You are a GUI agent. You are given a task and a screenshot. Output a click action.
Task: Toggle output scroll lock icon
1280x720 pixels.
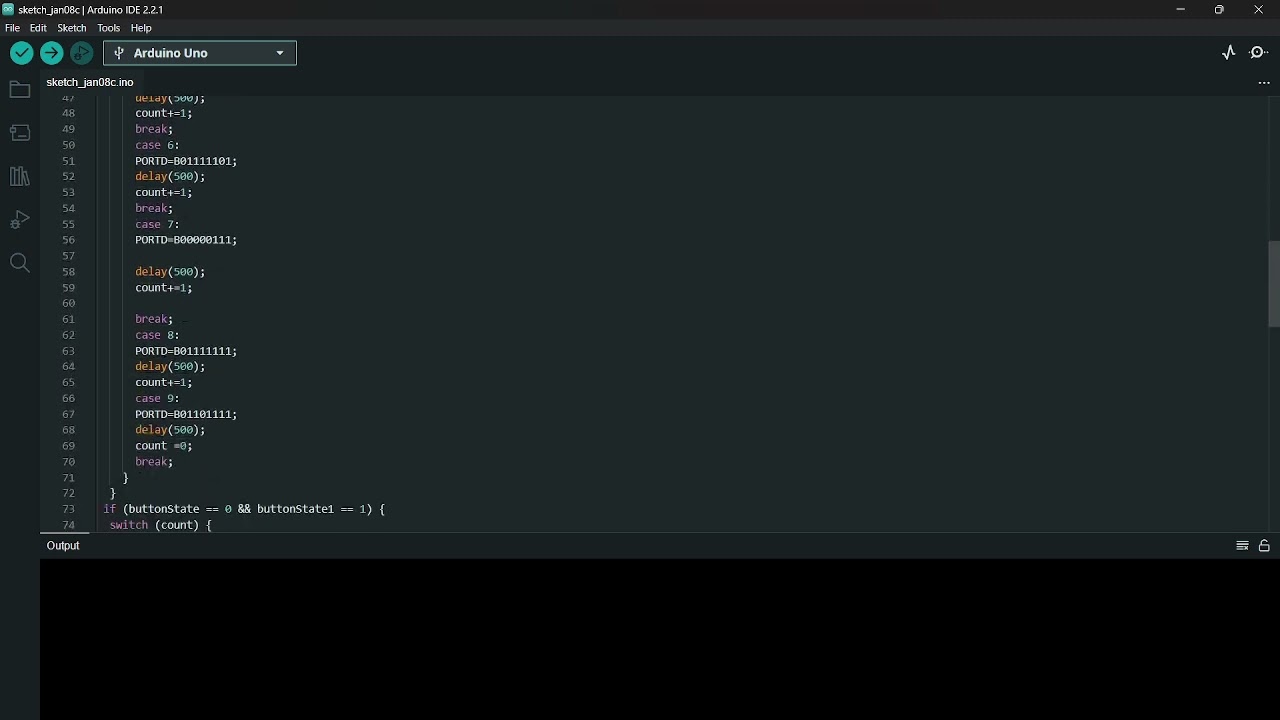click(x=1264, y=546)
